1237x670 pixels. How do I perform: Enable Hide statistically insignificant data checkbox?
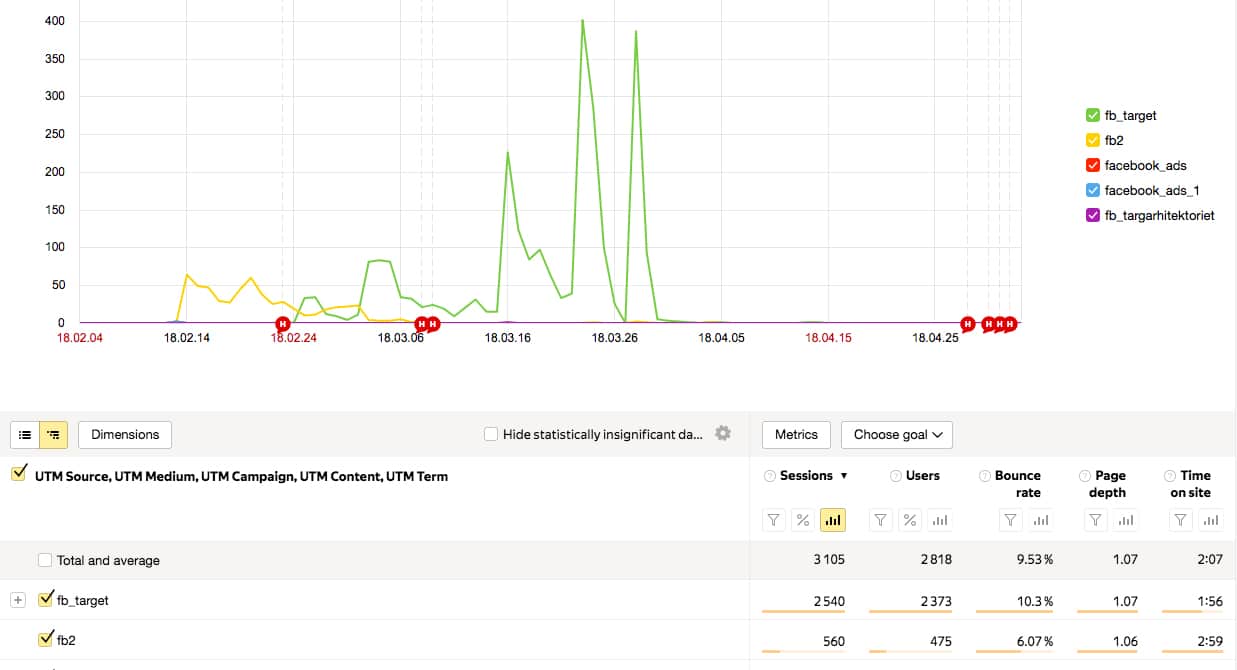(x=491, y=434)
